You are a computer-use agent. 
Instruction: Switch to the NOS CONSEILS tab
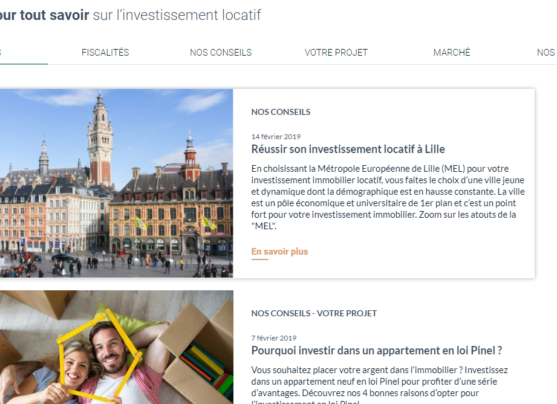point(221,53)
